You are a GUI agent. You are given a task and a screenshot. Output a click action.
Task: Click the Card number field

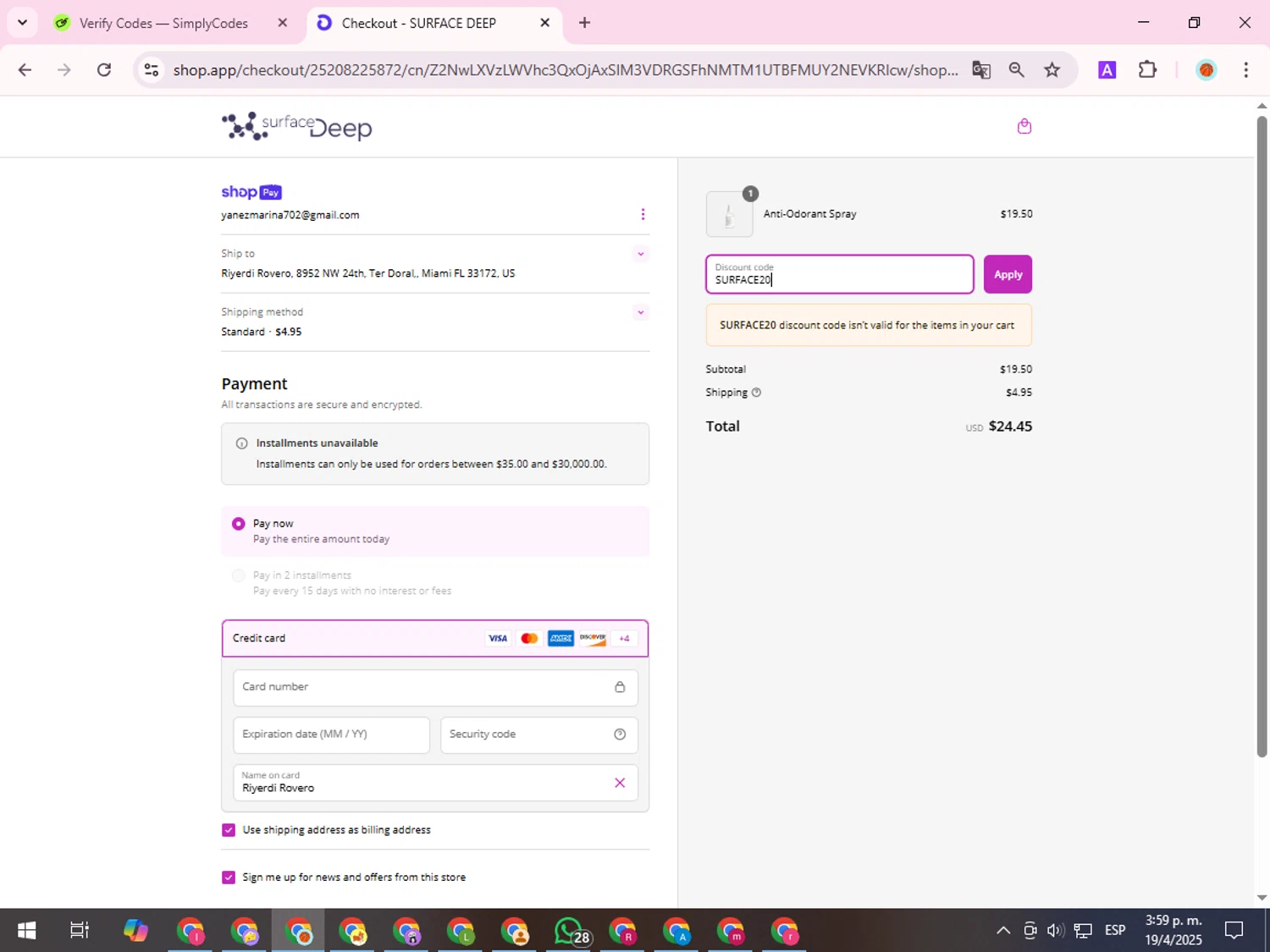click(x=435, y=687)
